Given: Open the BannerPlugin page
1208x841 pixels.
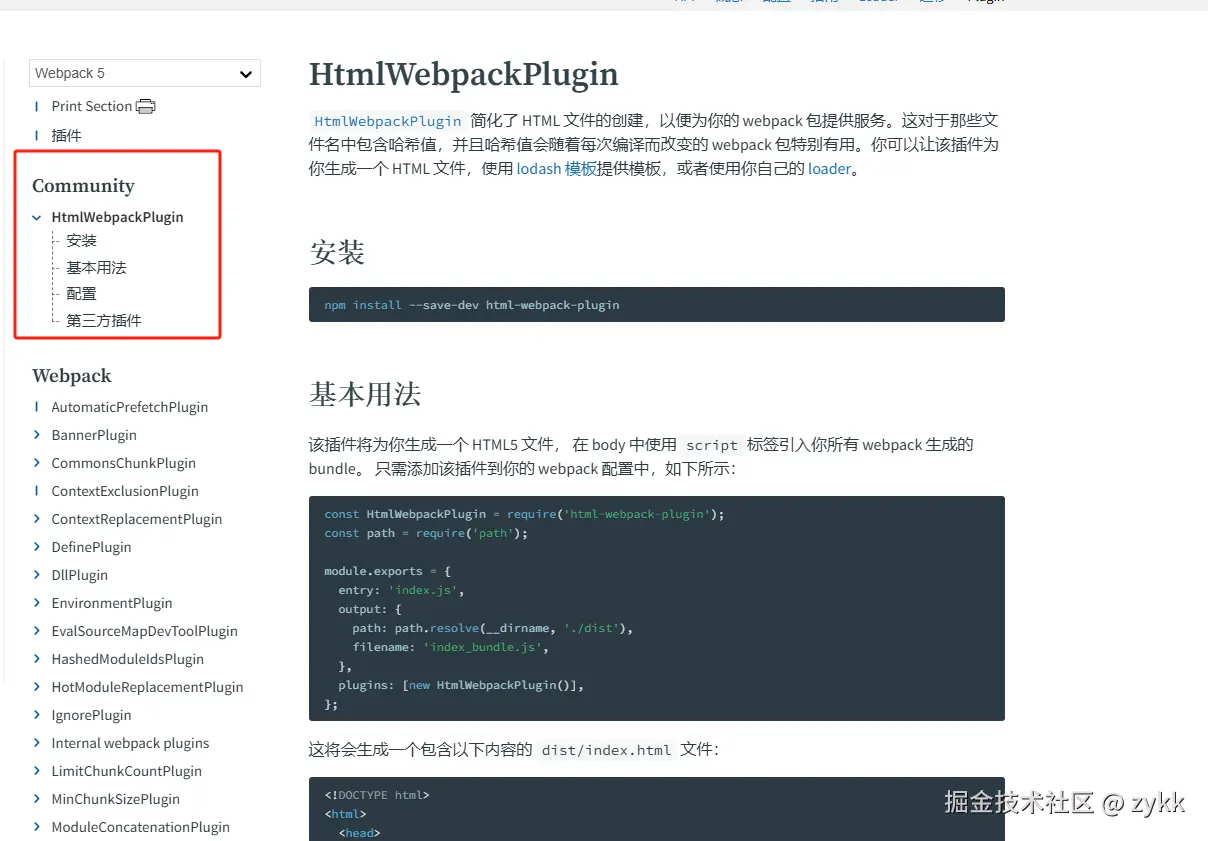Looking at the screenshot, I should tap(94, 435).
